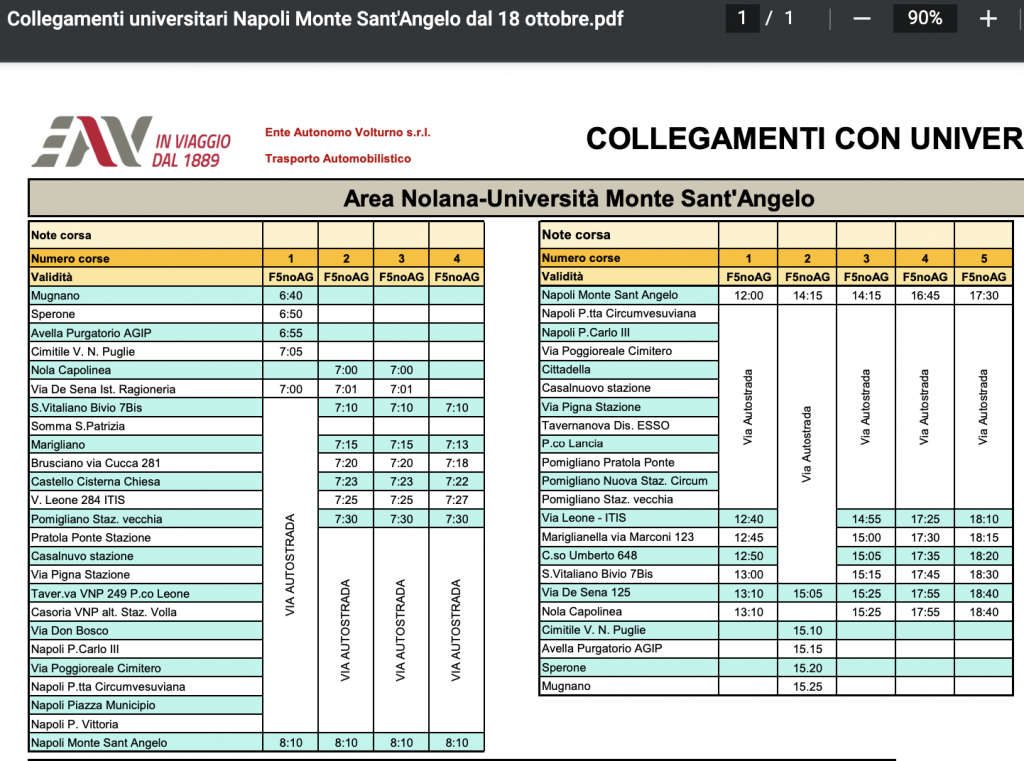The image size is (1024, 761).
Task: Click the 18:30 S.Vitaliano time
Action: click(984, 575)
